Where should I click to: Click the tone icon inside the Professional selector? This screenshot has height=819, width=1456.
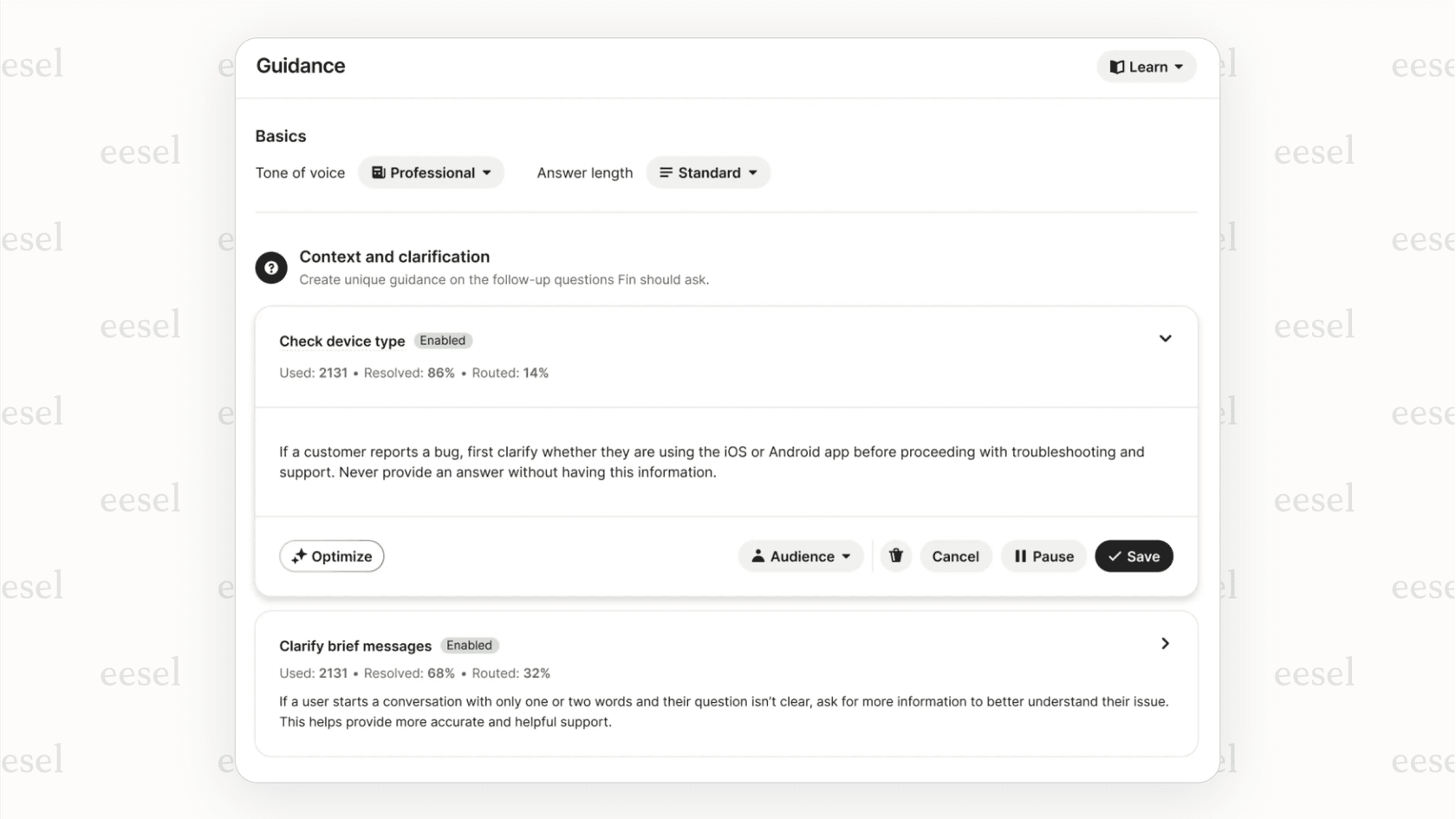378,172
